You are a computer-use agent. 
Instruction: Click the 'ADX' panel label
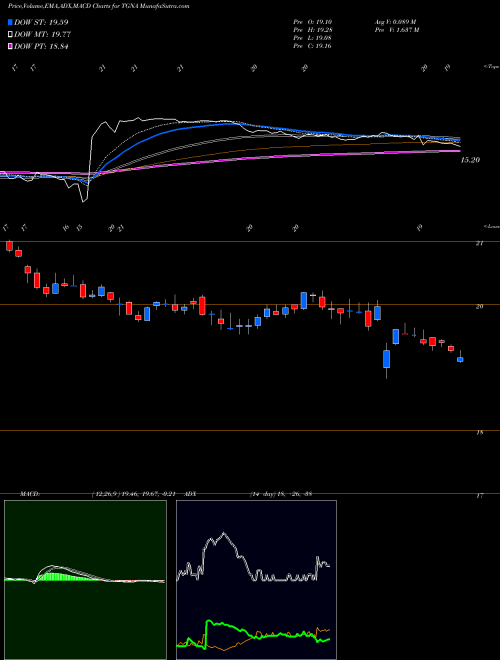click(191, 494)
